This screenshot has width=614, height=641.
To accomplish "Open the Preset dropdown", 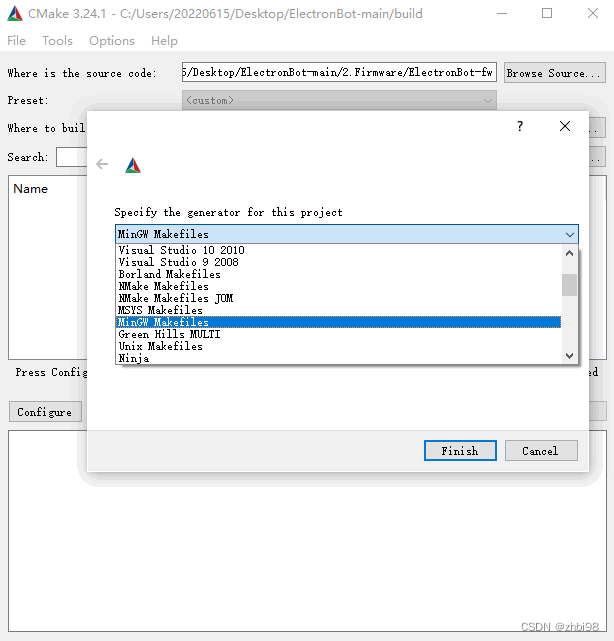I will (339, 100).
